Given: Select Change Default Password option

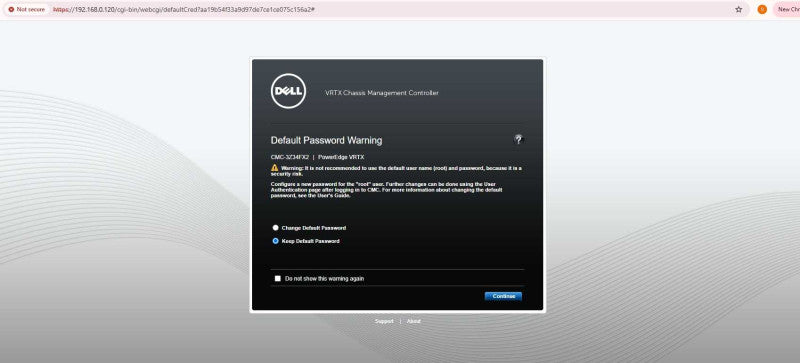Looking at the screenshot, I should 276,228.
